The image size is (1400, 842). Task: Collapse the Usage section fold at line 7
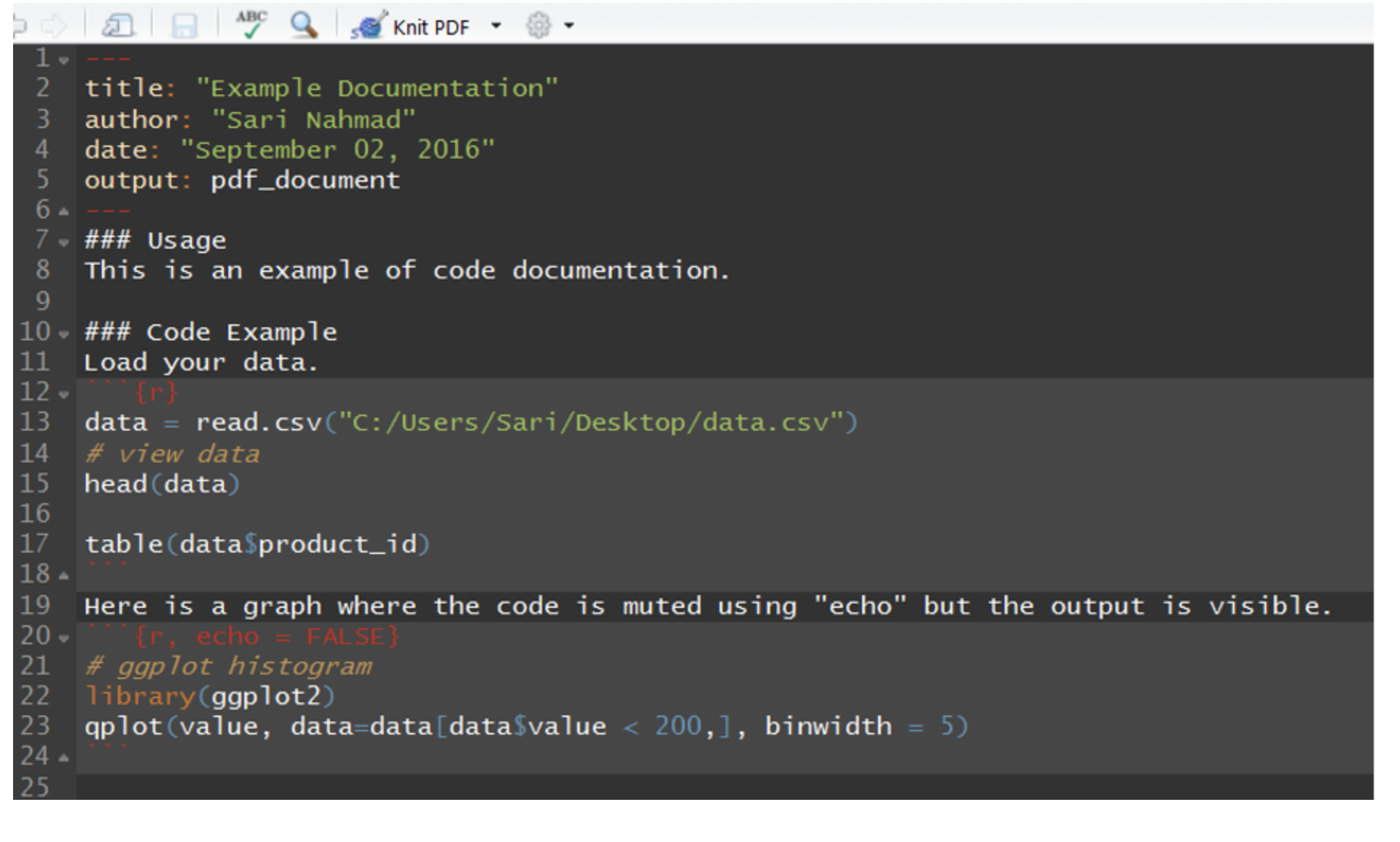pyautogui.click(x=64, y=242)
